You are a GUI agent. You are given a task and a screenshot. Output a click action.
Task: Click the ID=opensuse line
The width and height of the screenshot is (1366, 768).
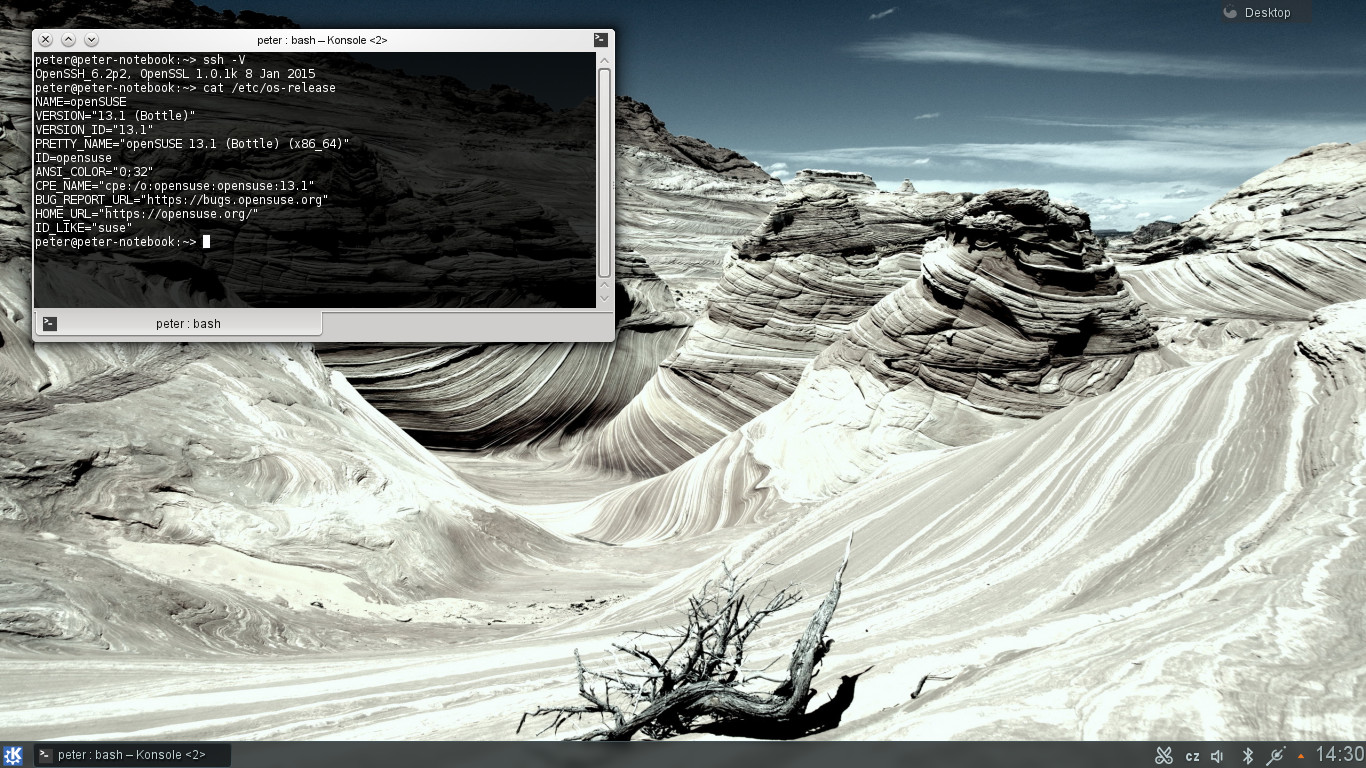[73, 158]
